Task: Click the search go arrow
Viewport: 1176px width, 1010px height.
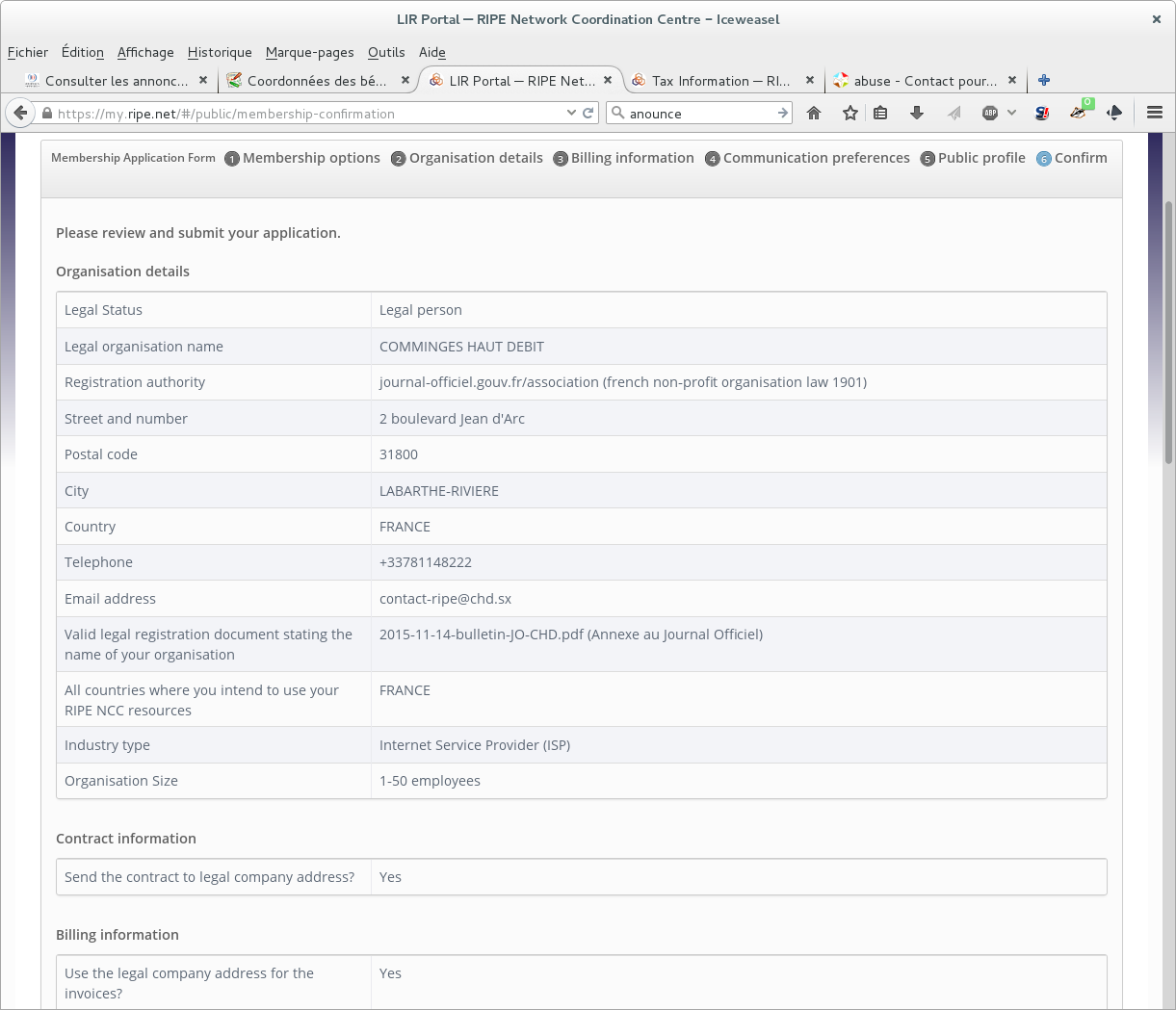Action: 782,114
